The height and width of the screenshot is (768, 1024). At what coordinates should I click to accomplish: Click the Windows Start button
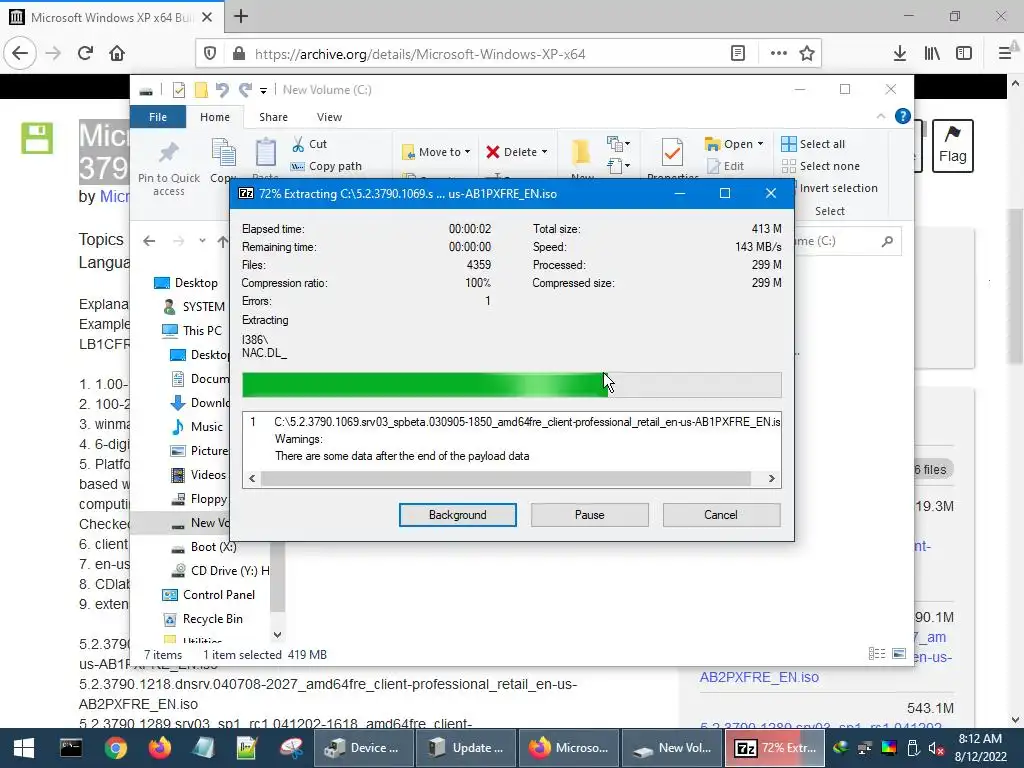pos(24,748)
